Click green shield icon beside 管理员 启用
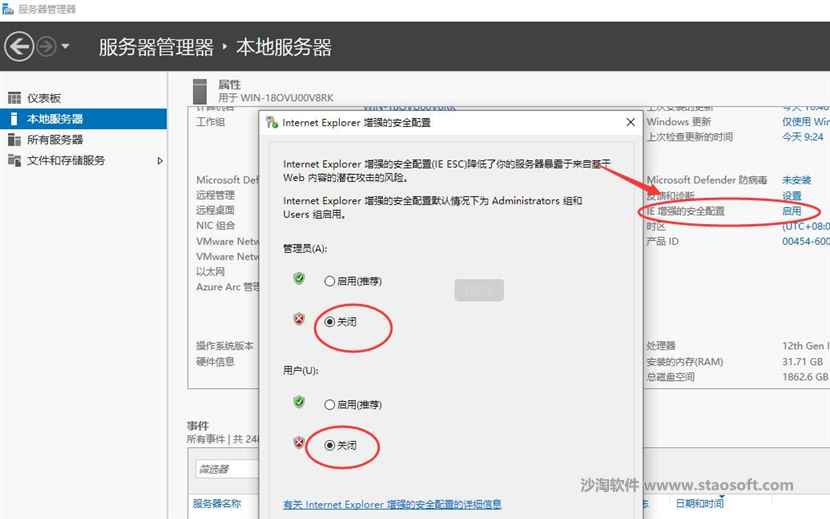 (x=299, y=278)
